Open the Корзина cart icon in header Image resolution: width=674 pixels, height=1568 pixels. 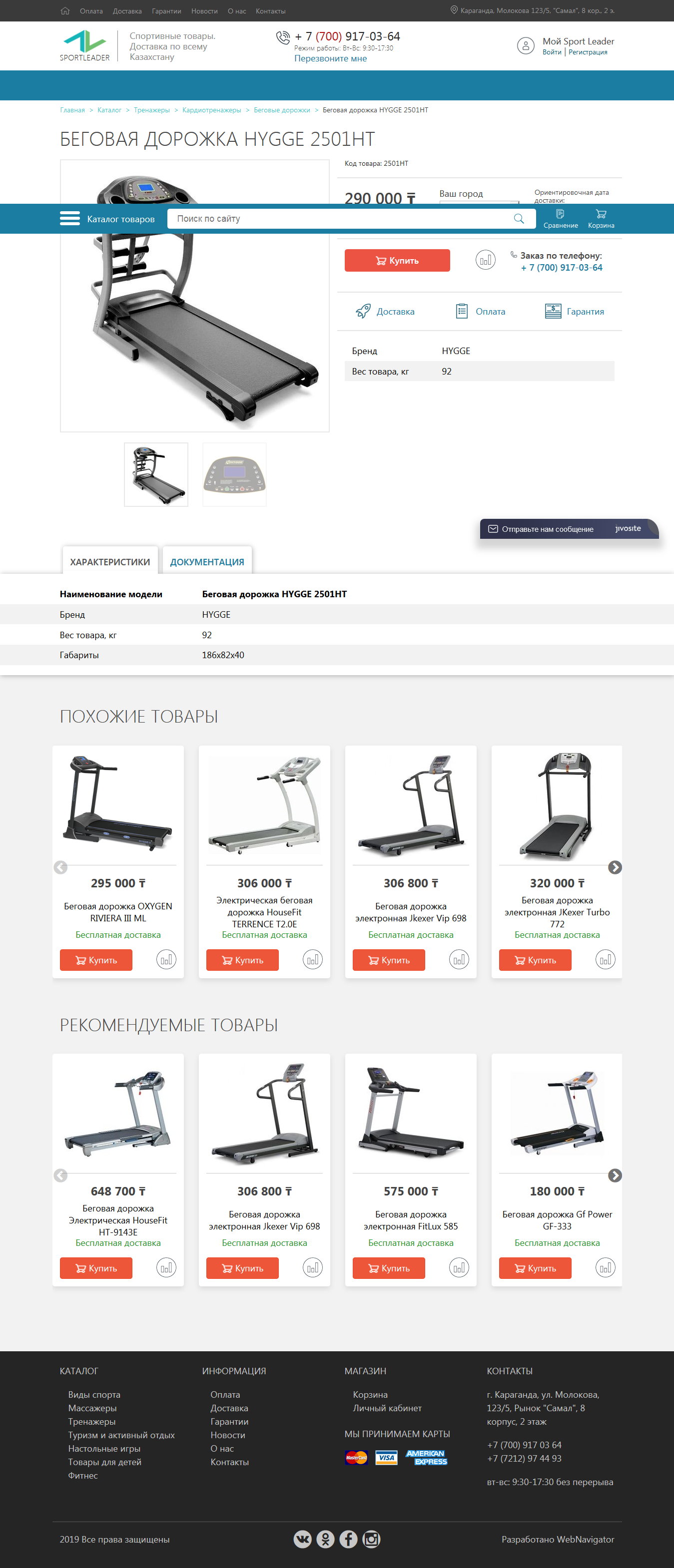point(601,219)
